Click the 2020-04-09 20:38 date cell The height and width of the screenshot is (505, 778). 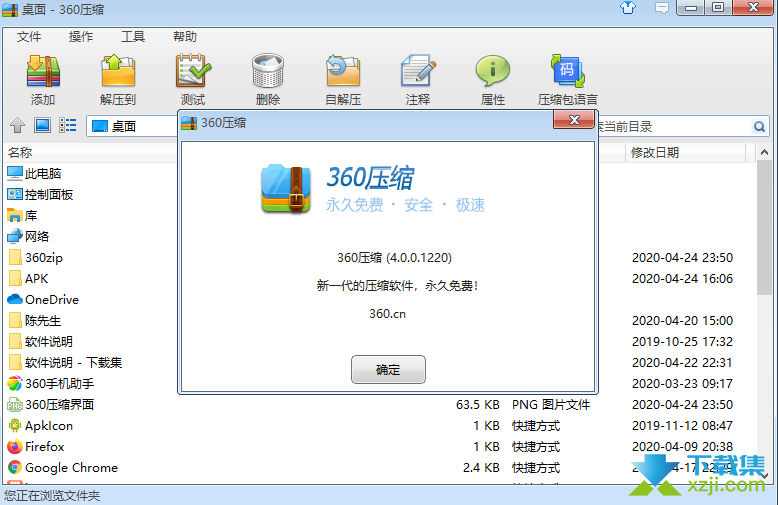click(682, 446)
